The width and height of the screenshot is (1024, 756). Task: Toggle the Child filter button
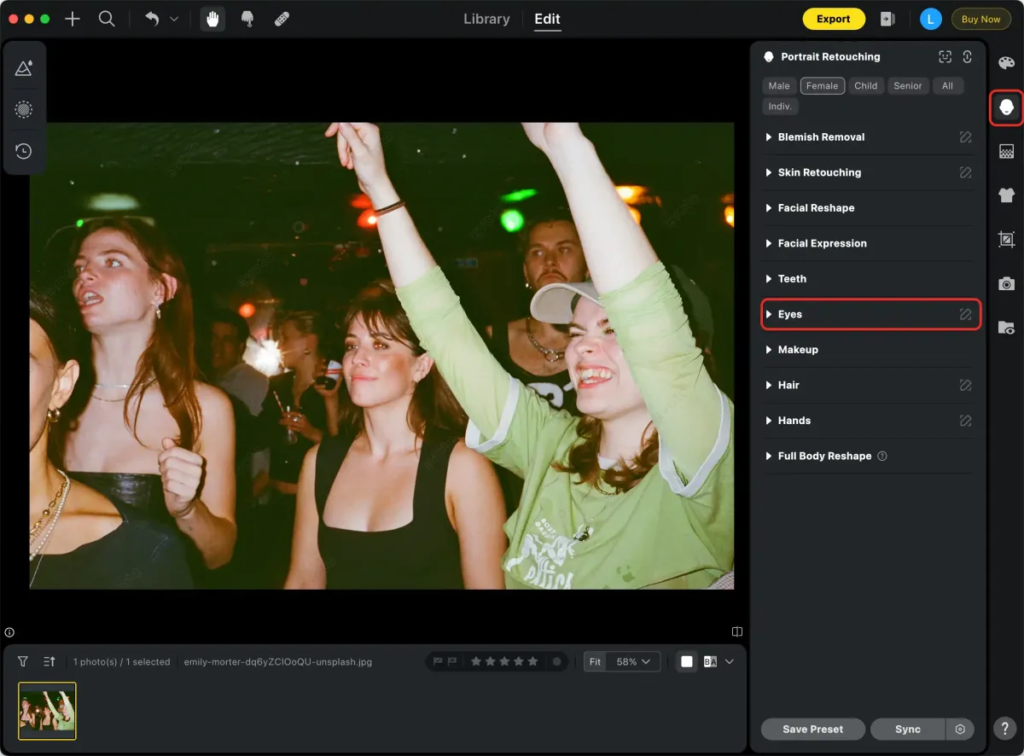pos(866,86)
